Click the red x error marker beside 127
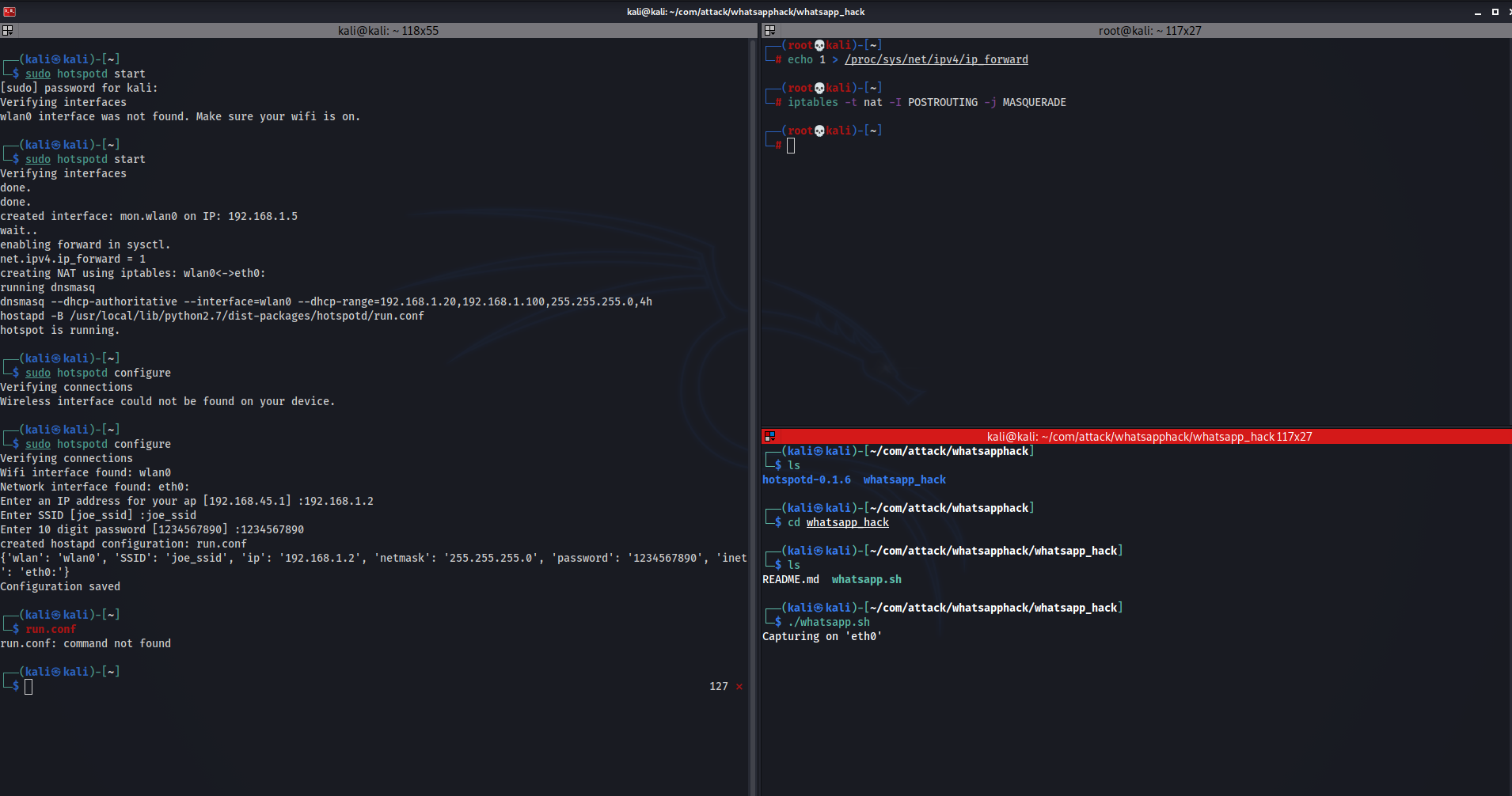Viewport: 1512px width, 796px height. tap(739, 686)
